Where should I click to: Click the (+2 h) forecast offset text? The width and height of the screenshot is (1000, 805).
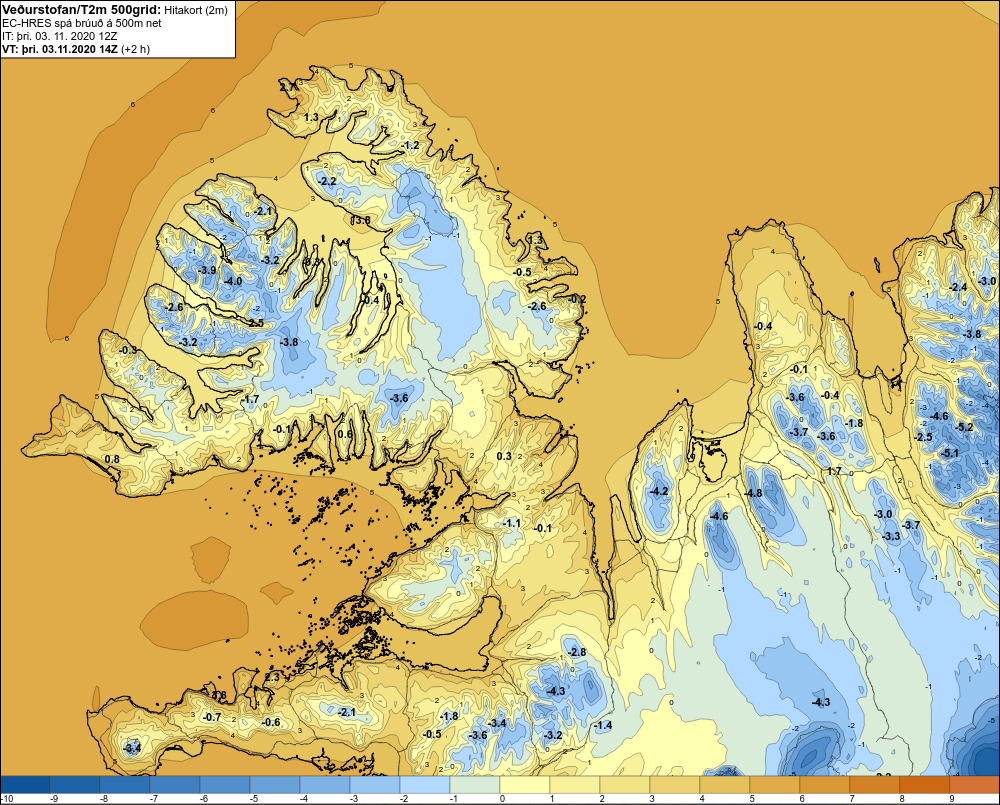(x=136, y=49)
